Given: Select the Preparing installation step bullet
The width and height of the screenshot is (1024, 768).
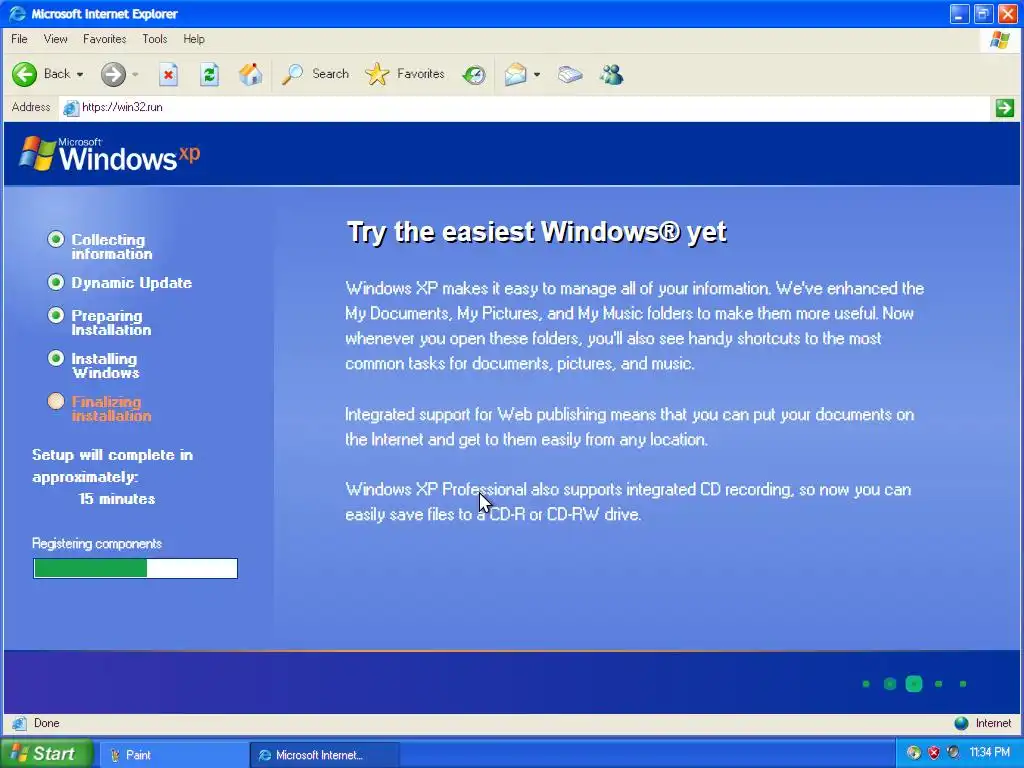Looking at the screenshot, I should (56, 315).
